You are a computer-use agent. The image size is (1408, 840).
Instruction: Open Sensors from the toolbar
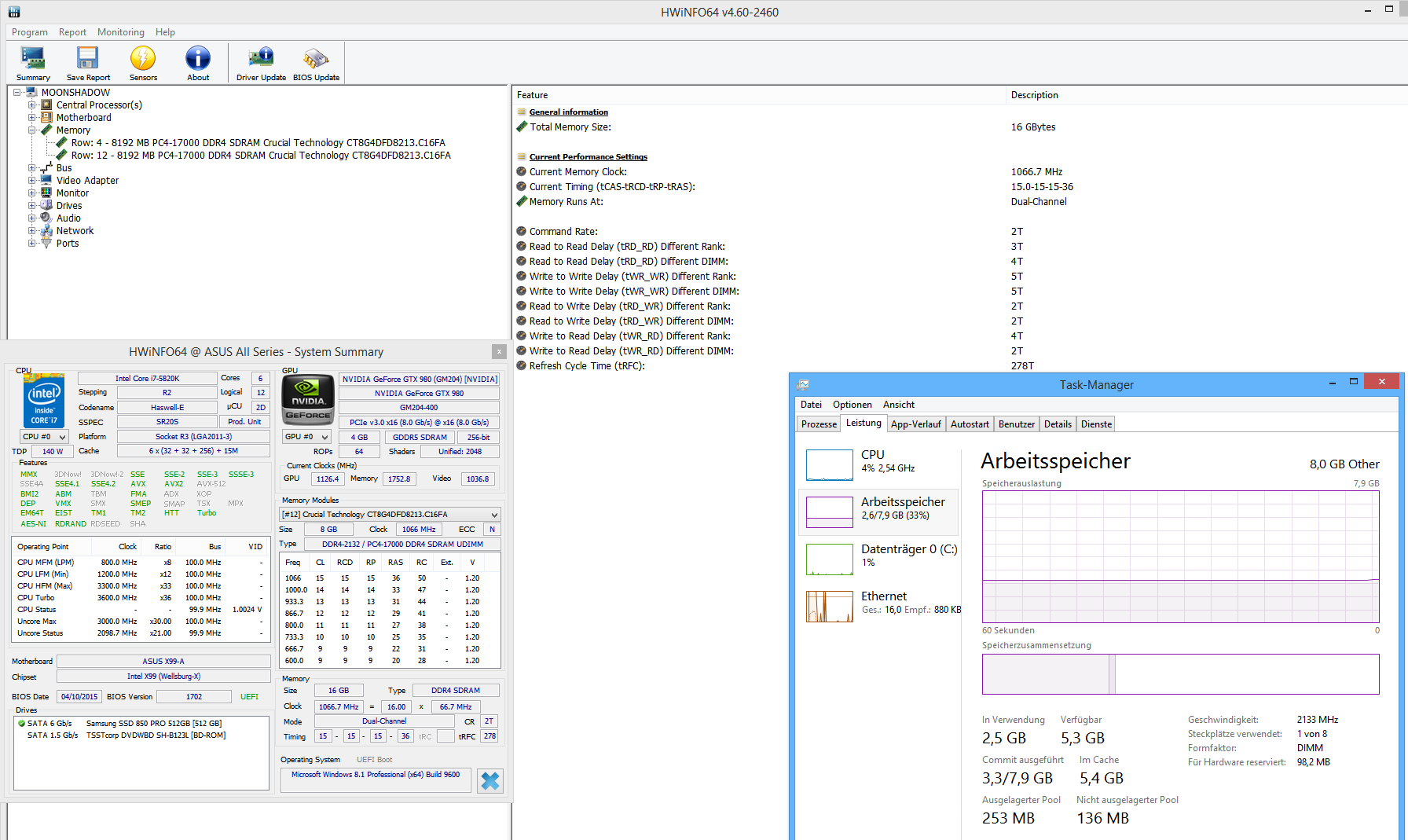tap(143, 58)
